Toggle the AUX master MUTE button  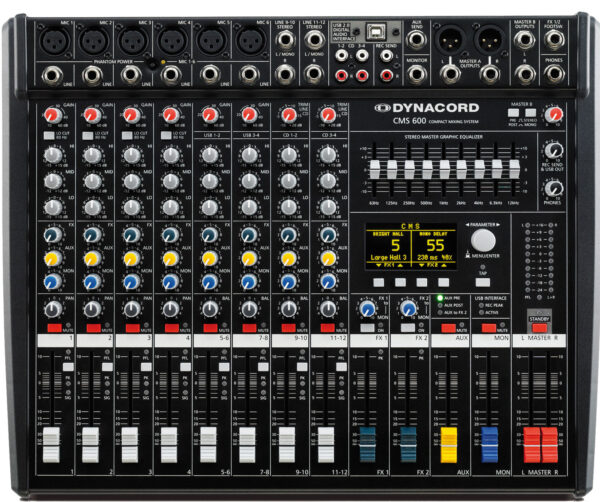448,327
